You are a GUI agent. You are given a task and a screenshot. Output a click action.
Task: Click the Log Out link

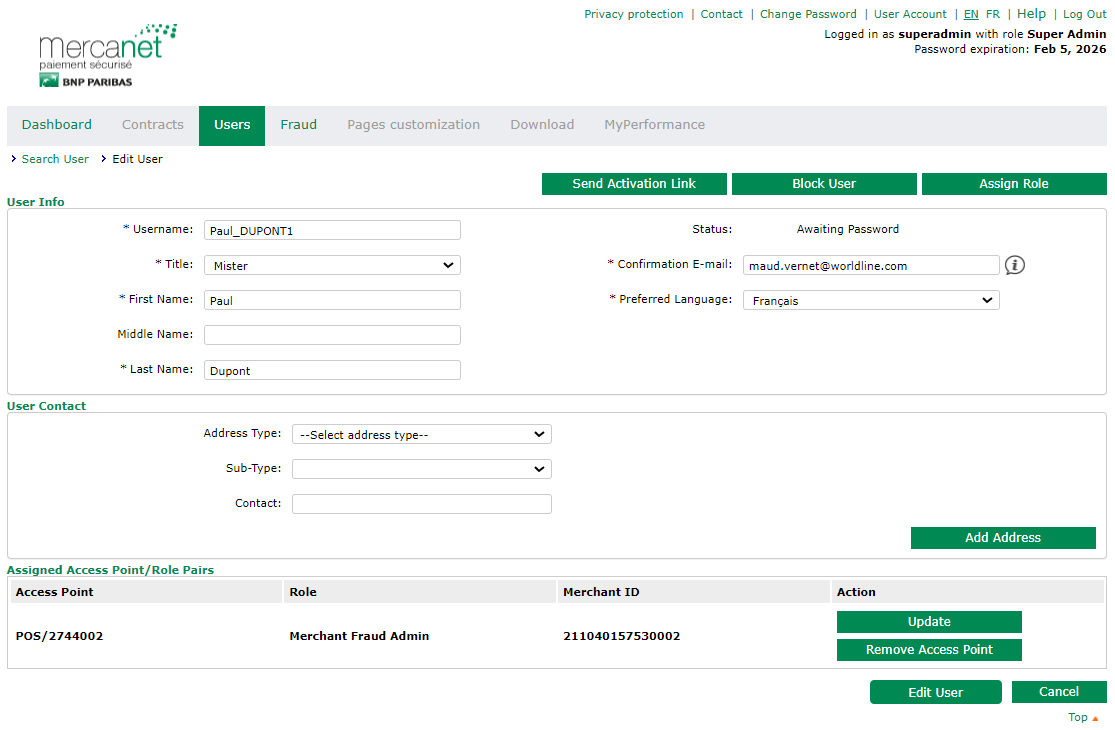1084,14
